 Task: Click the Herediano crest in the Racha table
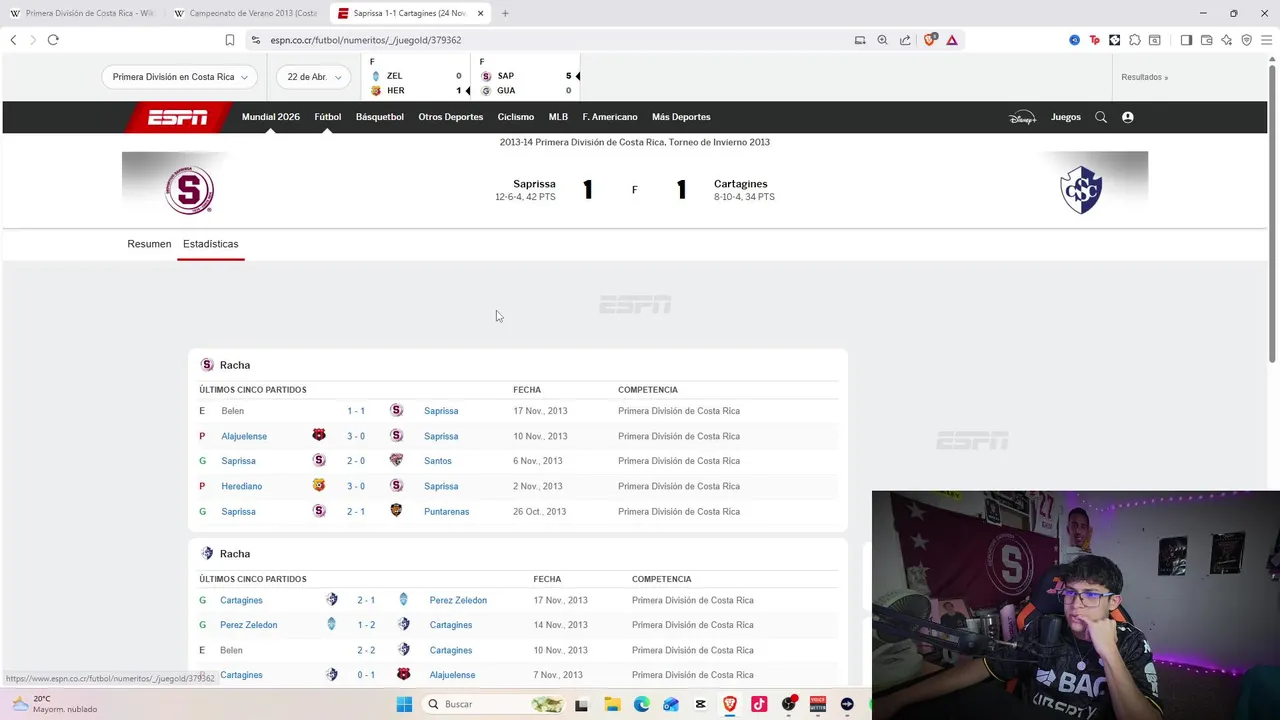point(319,486)
